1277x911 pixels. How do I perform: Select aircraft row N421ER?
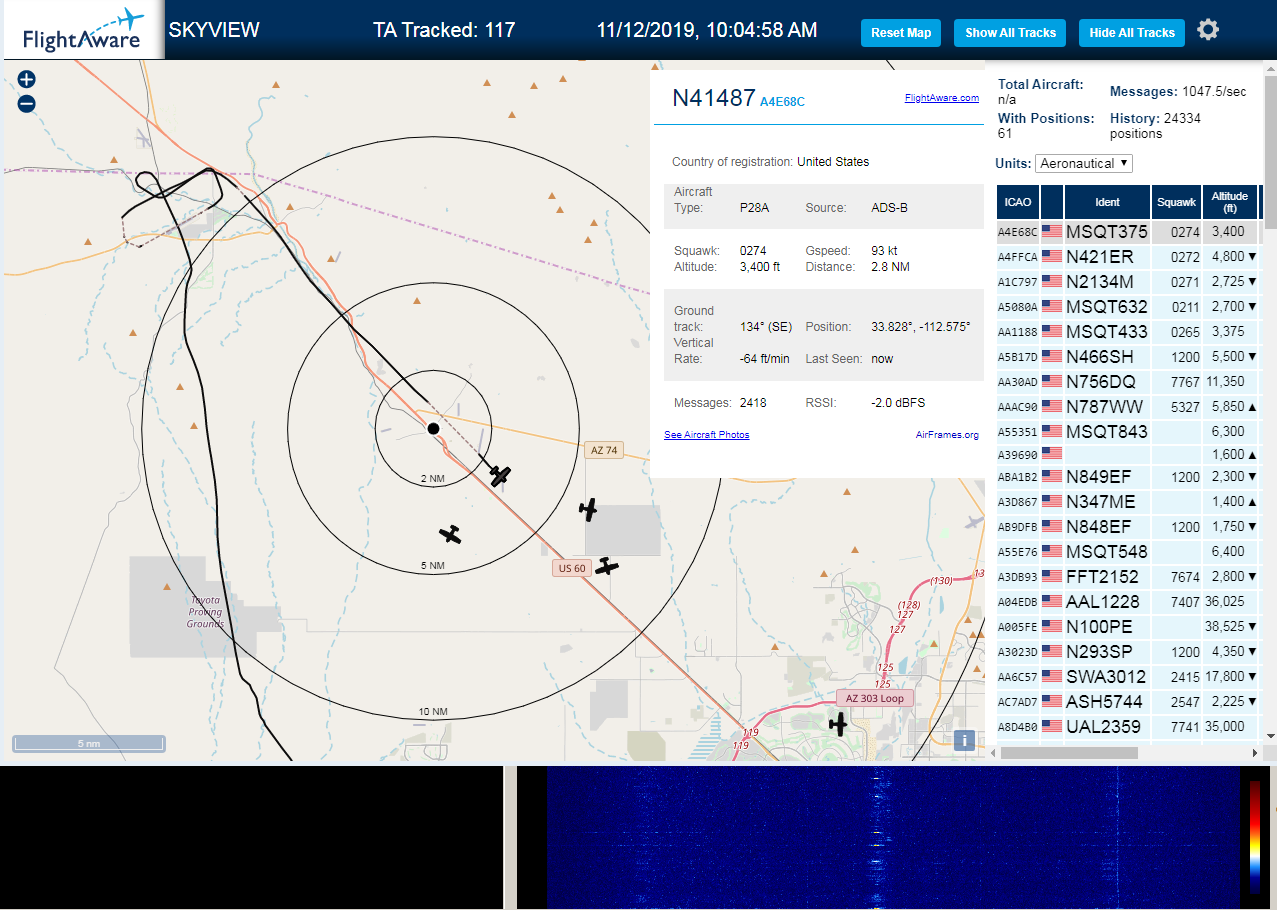point(1128,256)
